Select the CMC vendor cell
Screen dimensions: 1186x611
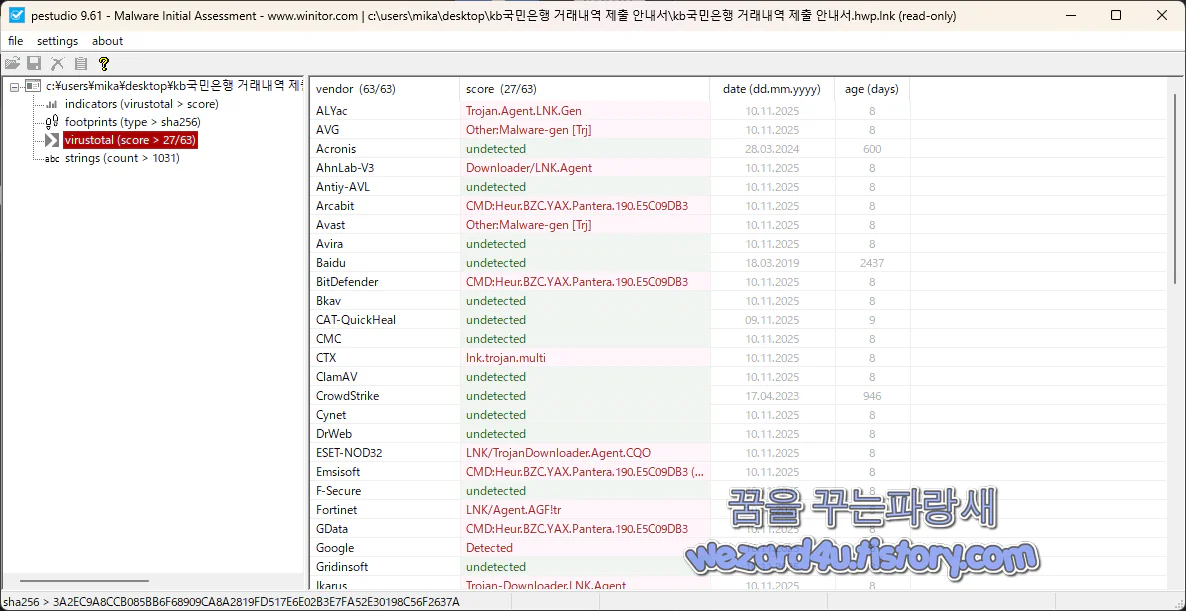pos(384,339)
